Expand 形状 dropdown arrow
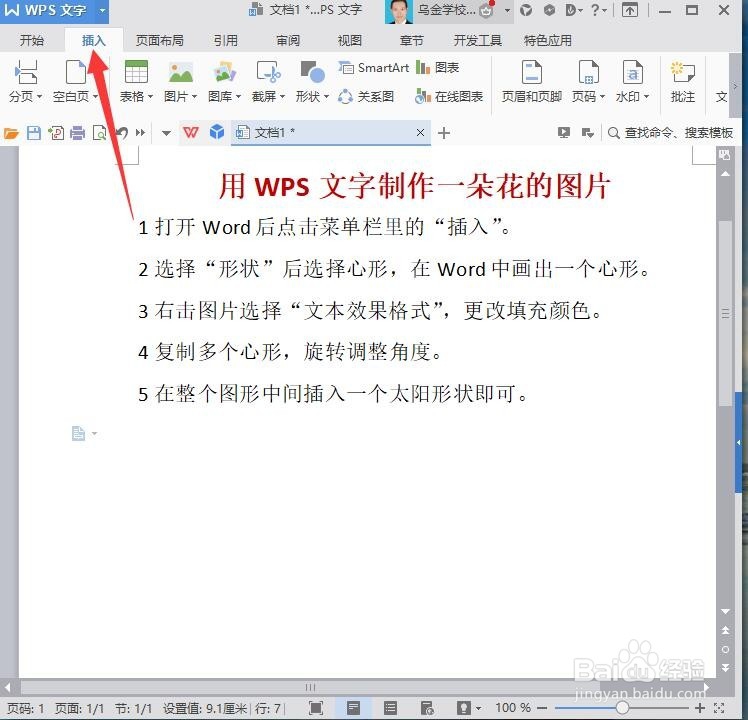748x720 pixels. [326, 97]
